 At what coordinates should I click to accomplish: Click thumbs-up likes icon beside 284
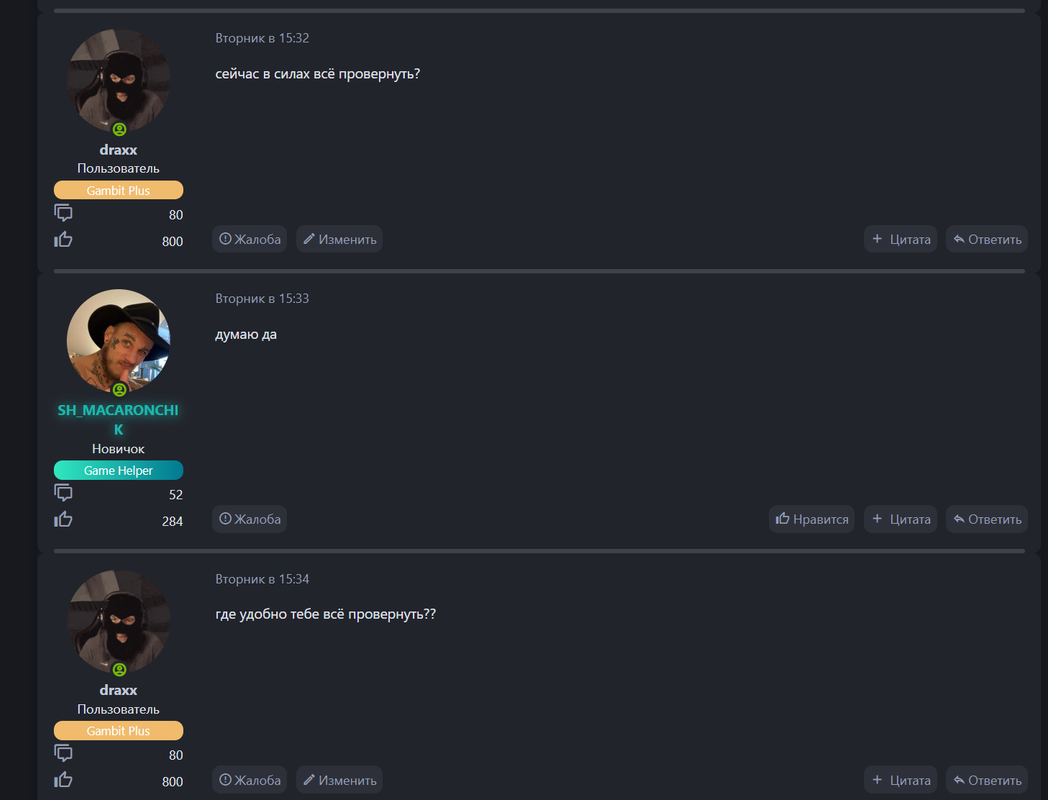tap(63, 519)
